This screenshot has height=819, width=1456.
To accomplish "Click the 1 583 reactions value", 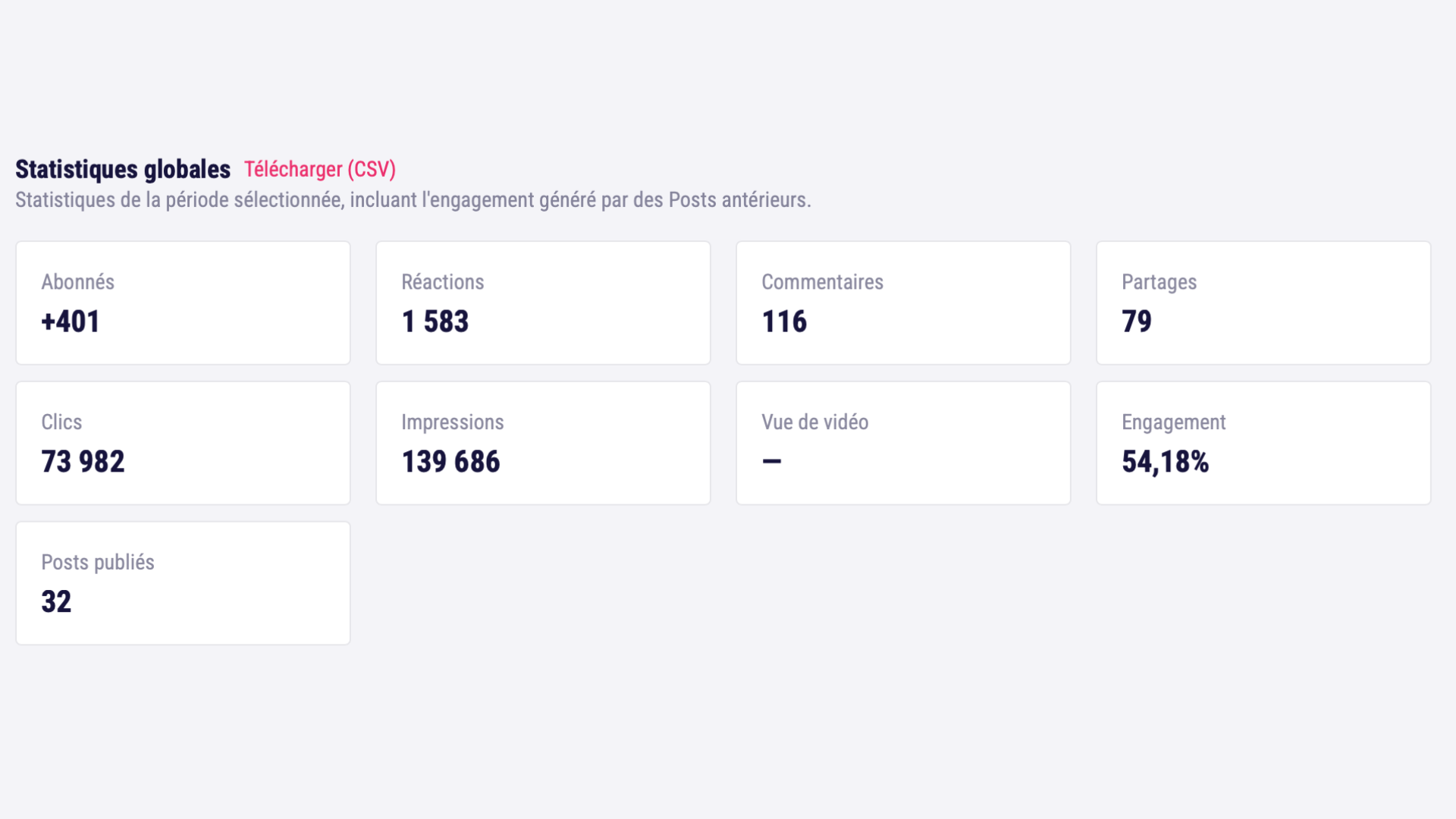I will (x=435, y=322).
